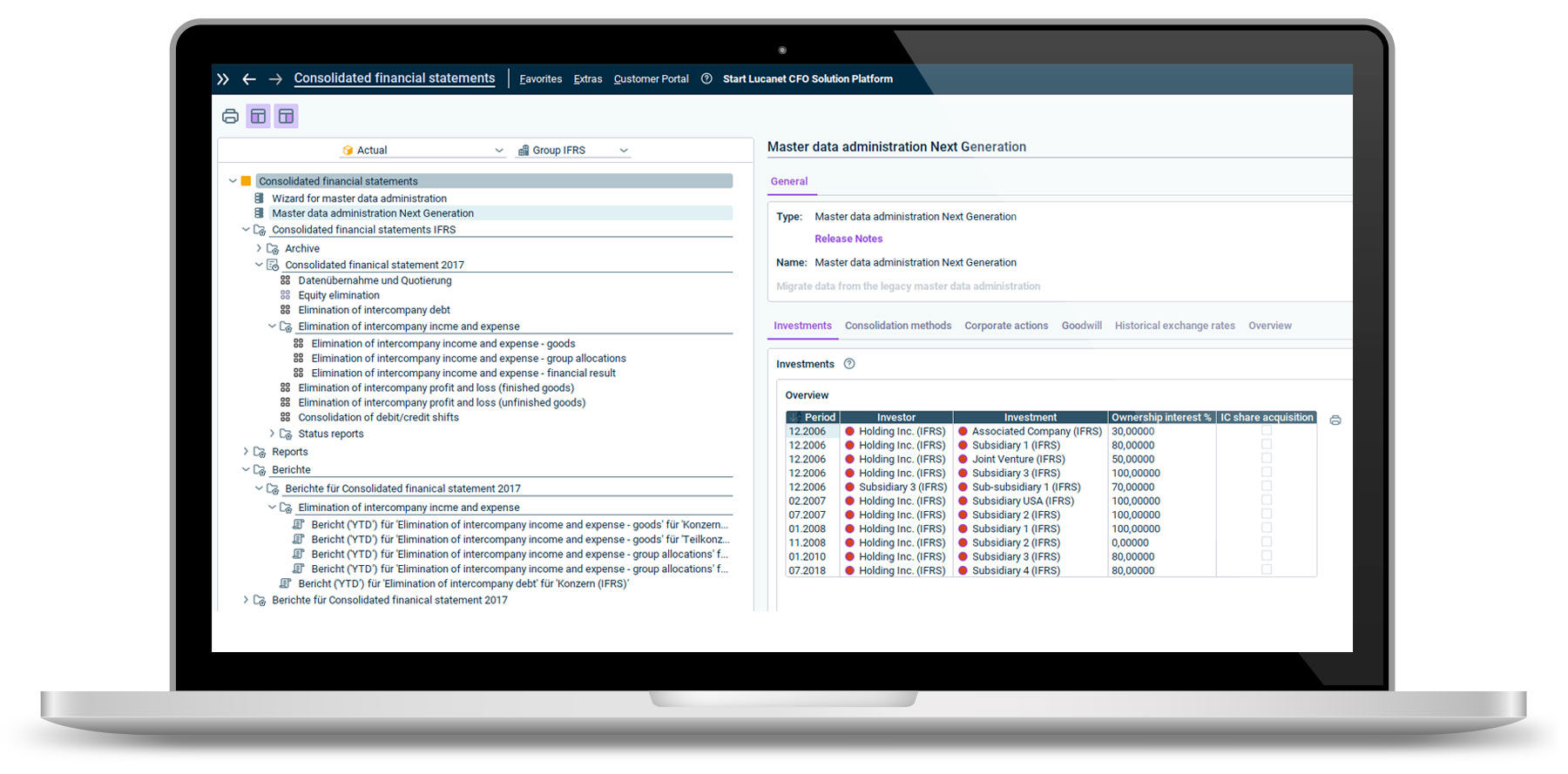Open the Overview tab
This screenshot has height=774, width=1568.
(x=1270, y=326)
